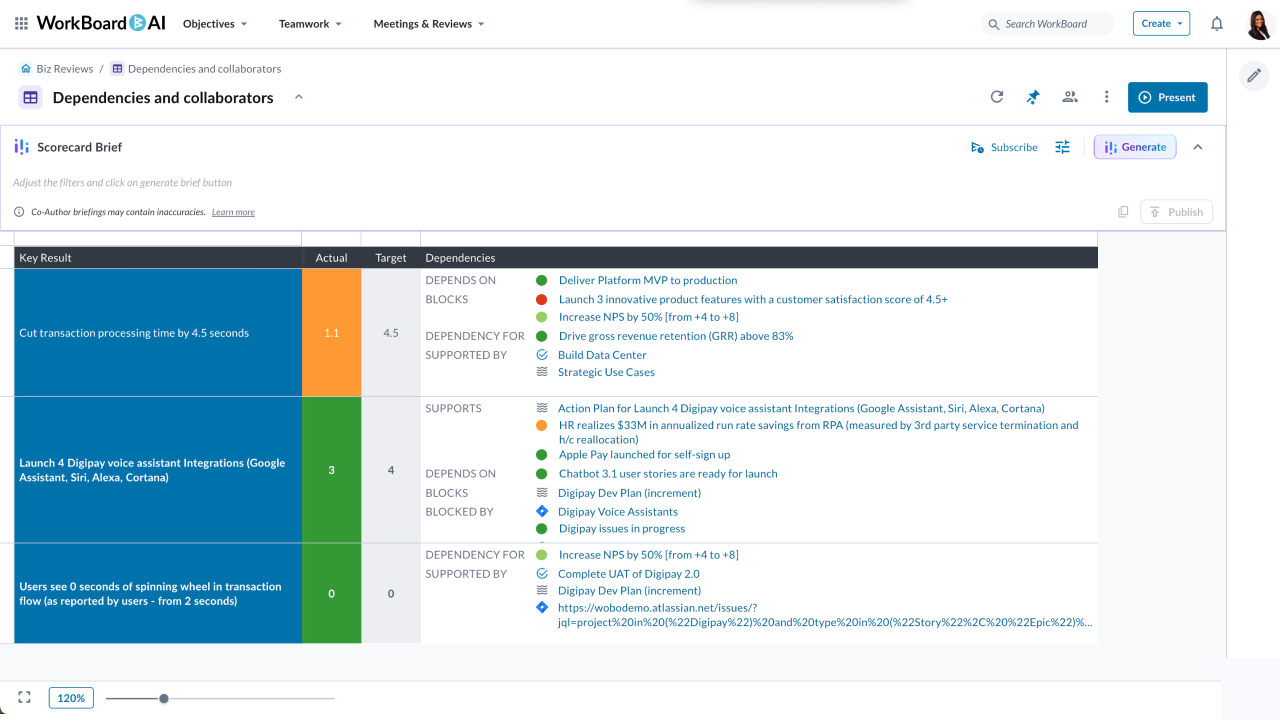1280x720 pixels.
Task: Click the Present button
Action: [x=1167, y=97]
